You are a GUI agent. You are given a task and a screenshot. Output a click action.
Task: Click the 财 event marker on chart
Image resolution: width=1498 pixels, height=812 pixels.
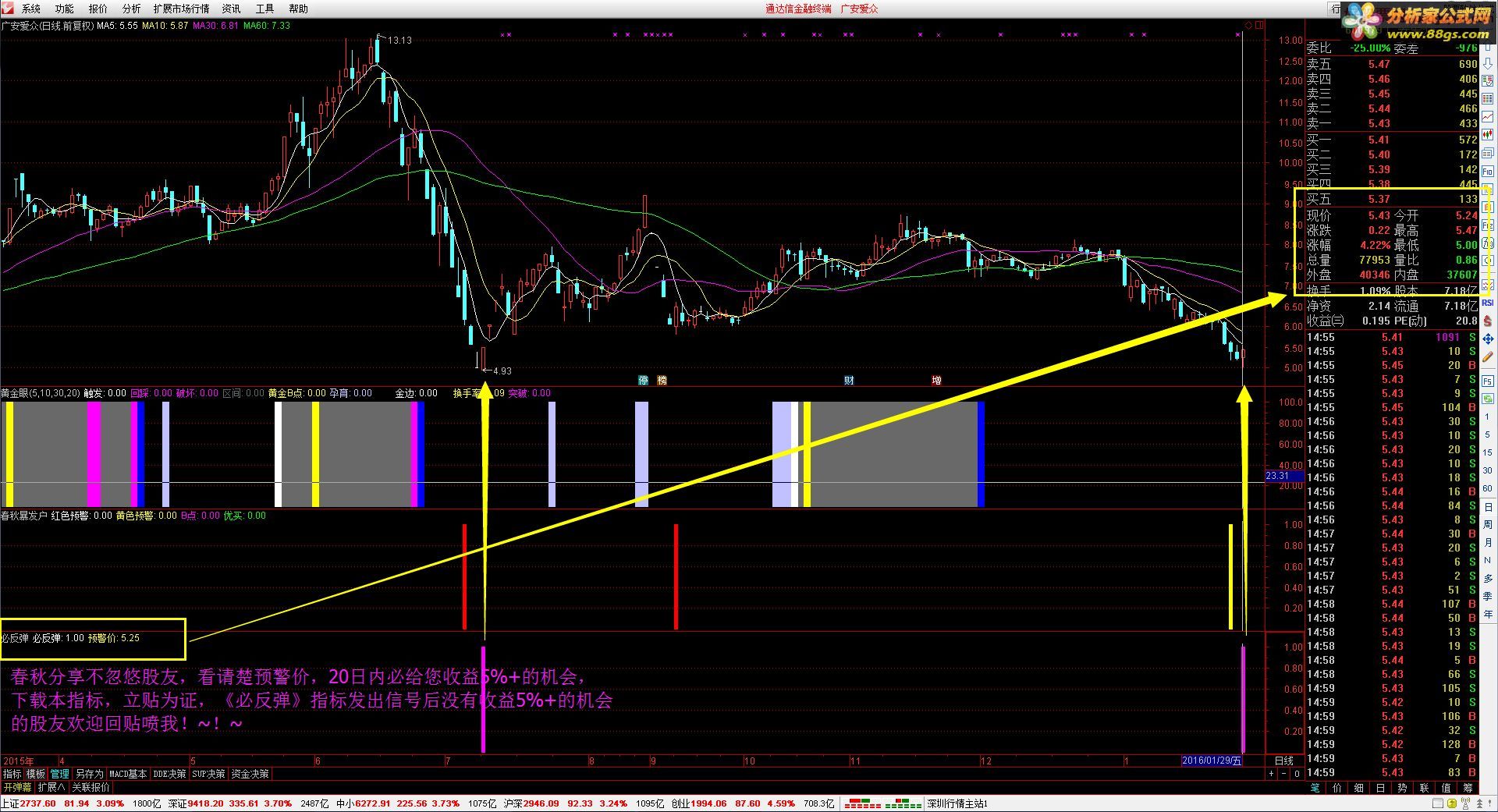point(849,381)
